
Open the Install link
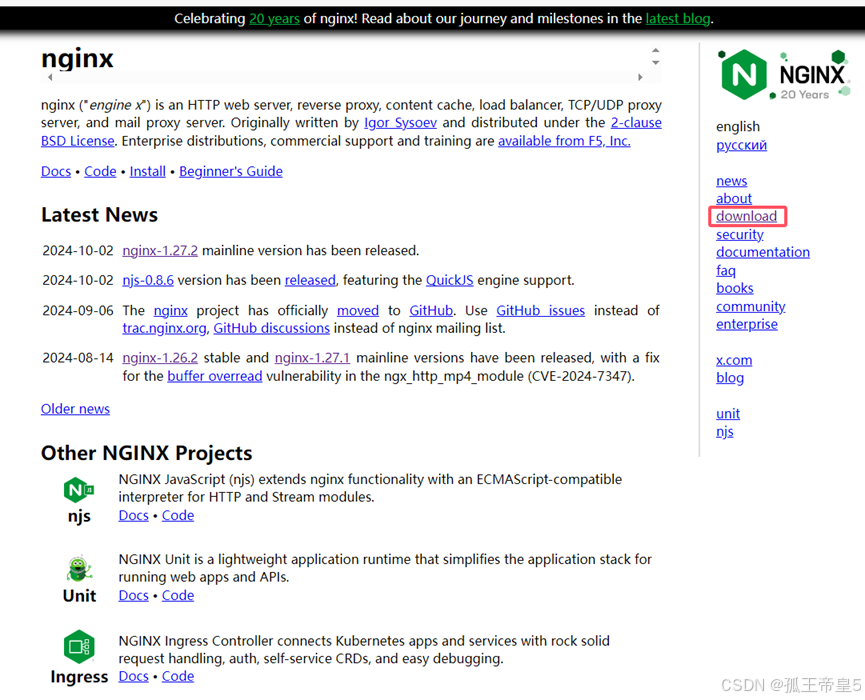(x=147, y=171)
